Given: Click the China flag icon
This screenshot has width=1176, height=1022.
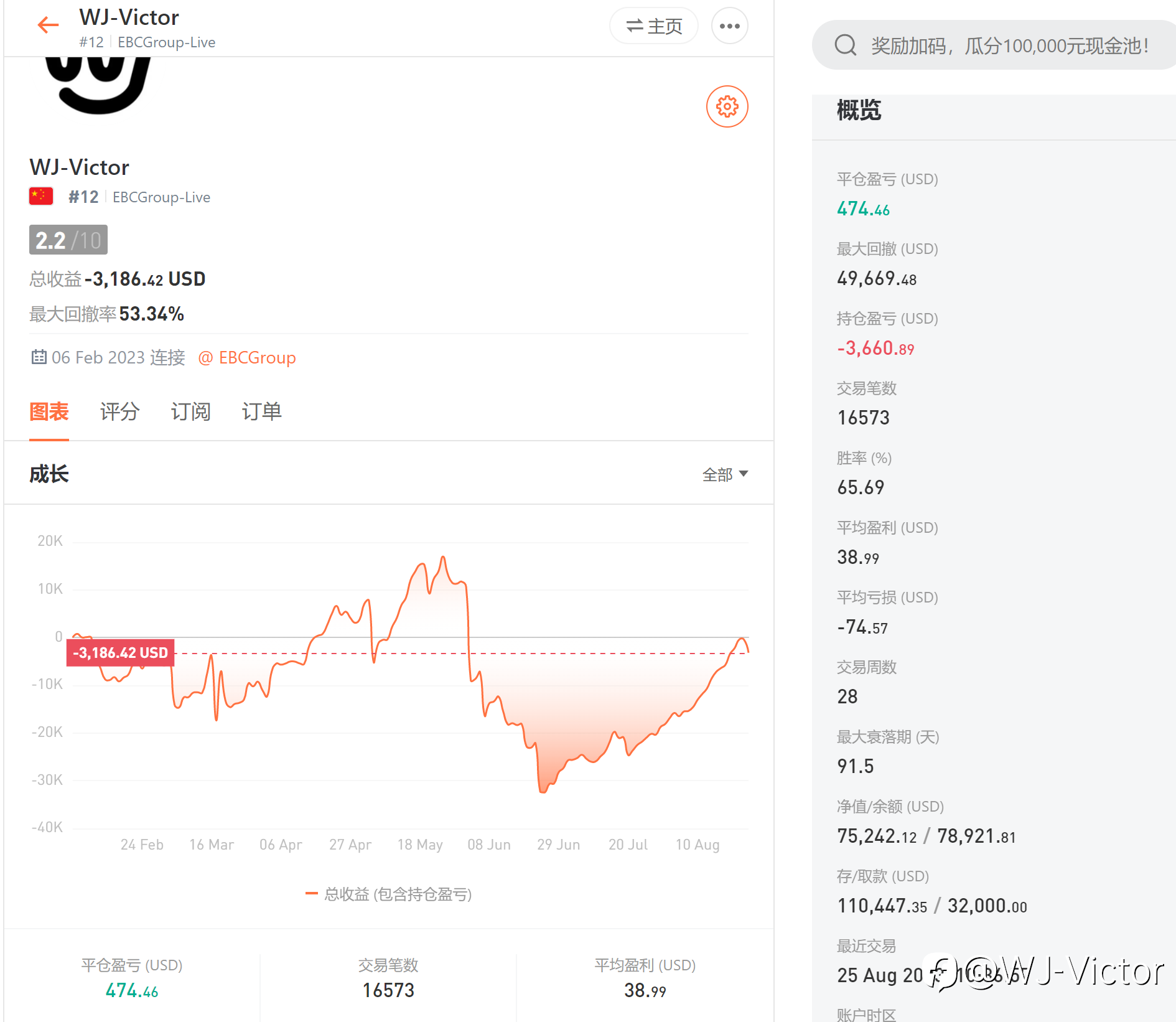Looking at the screenshot, I should [41, 196].
